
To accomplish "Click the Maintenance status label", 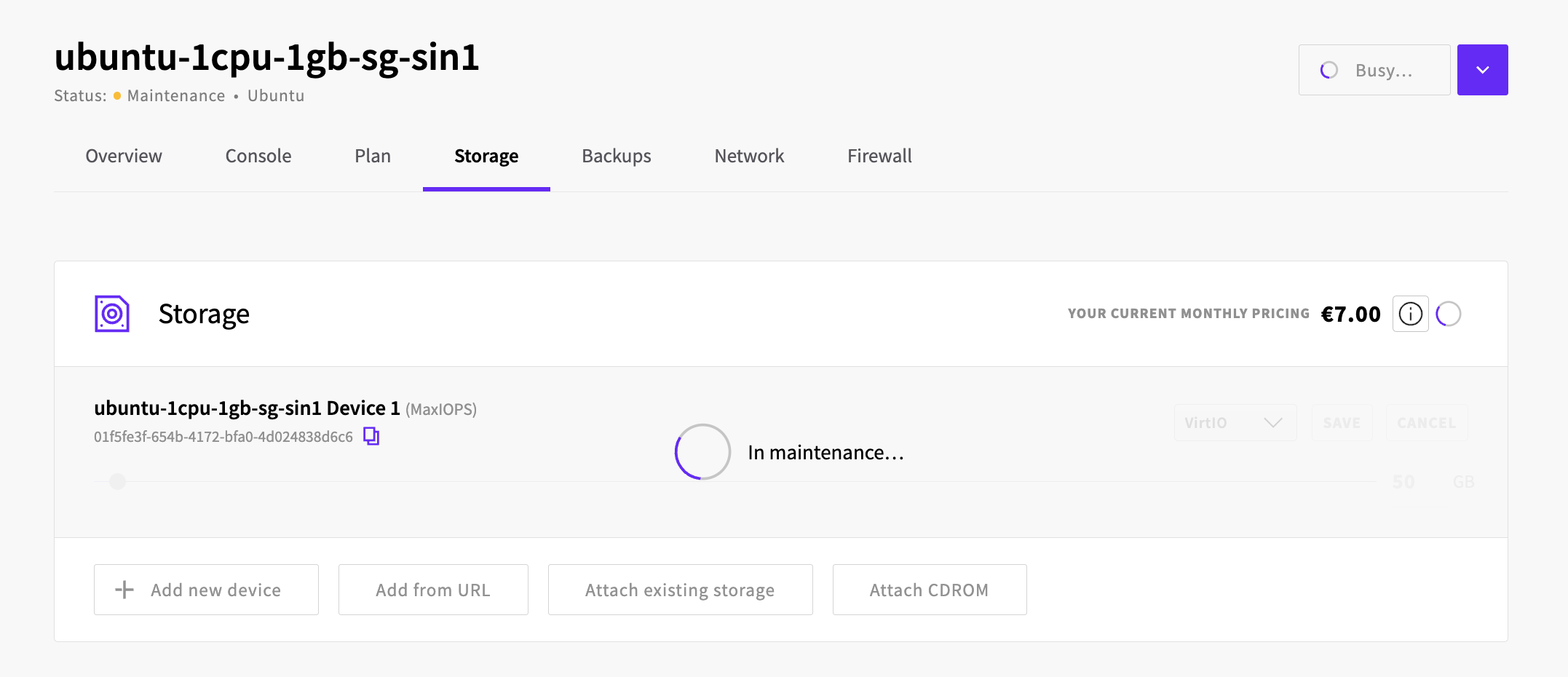I will click(x=176, y=96).
